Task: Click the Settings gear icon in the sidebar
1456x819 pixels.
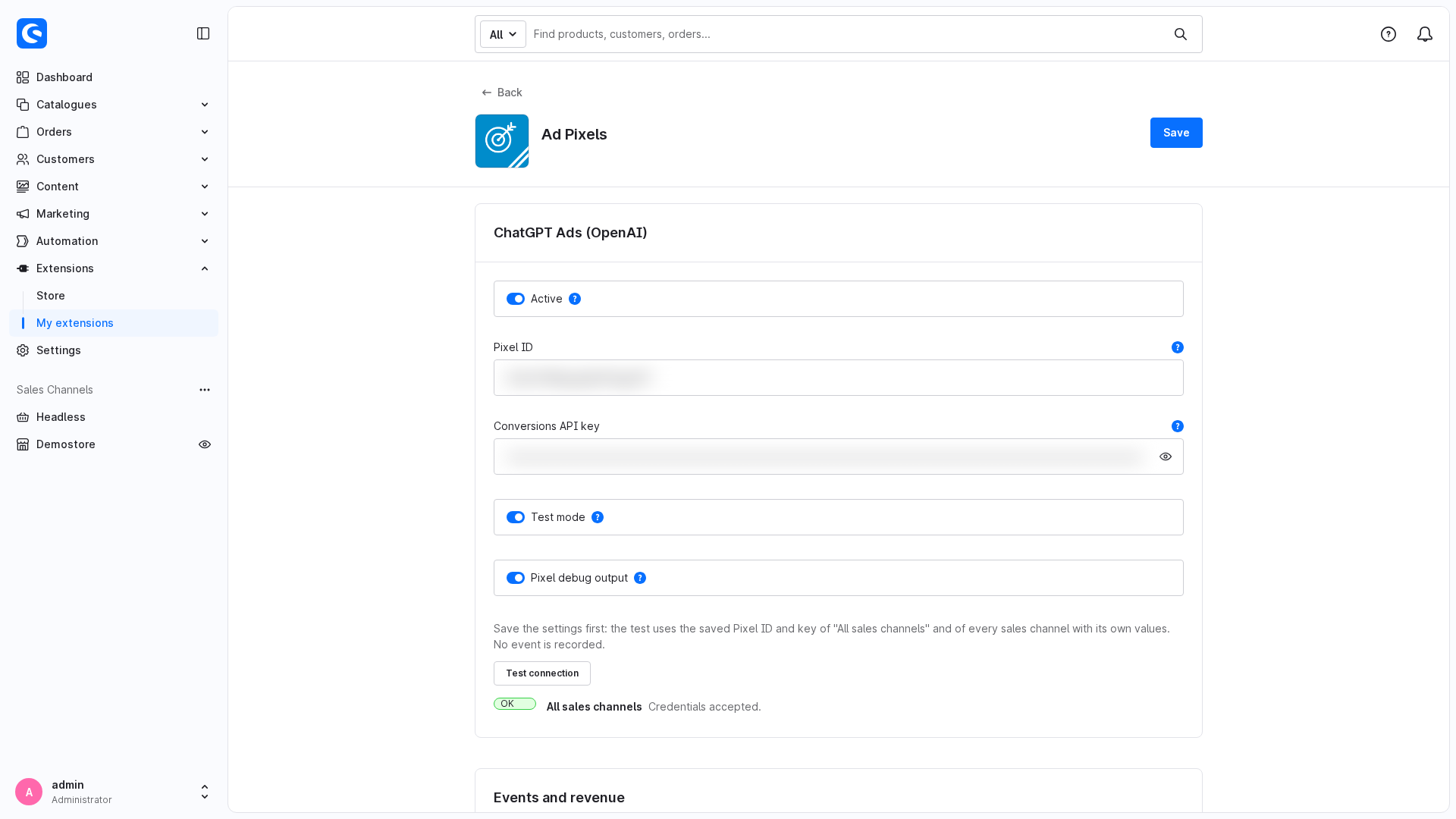Action: [23, 350]
